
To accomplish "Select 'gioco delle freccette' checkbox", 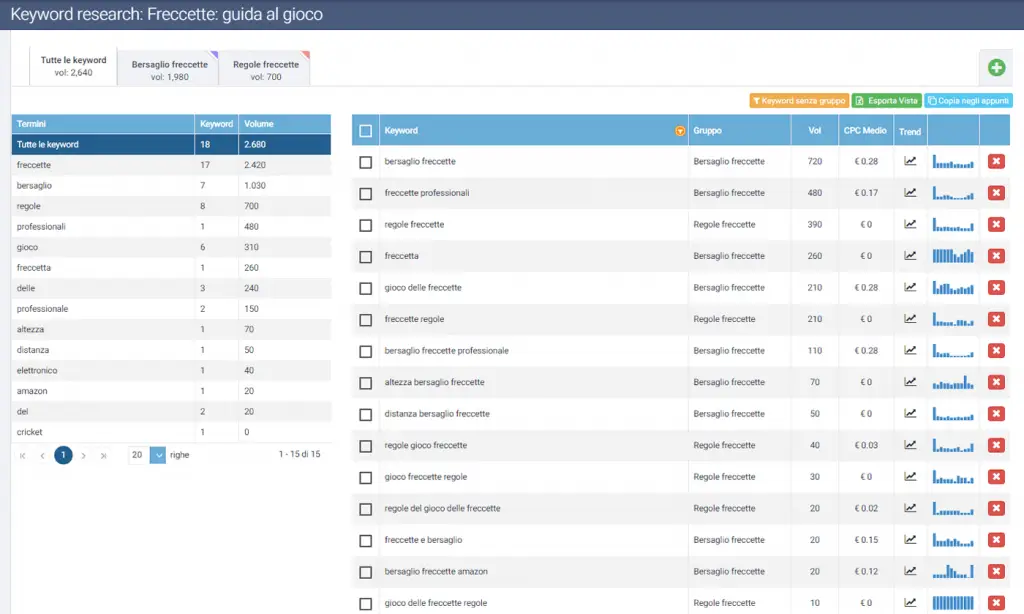I will click(366, 288).
